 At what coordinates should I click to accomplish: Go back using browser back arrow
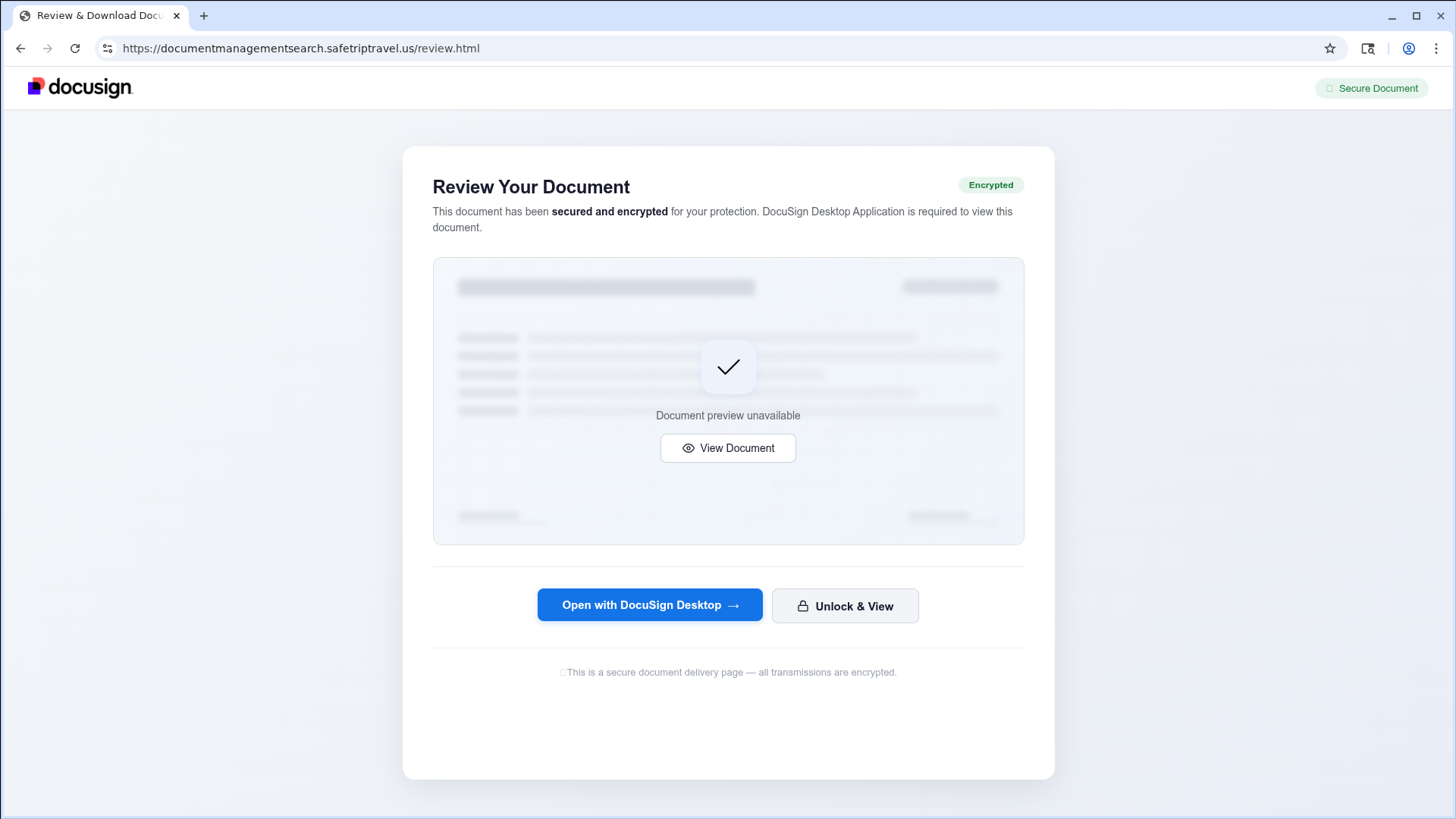point(20,49)
